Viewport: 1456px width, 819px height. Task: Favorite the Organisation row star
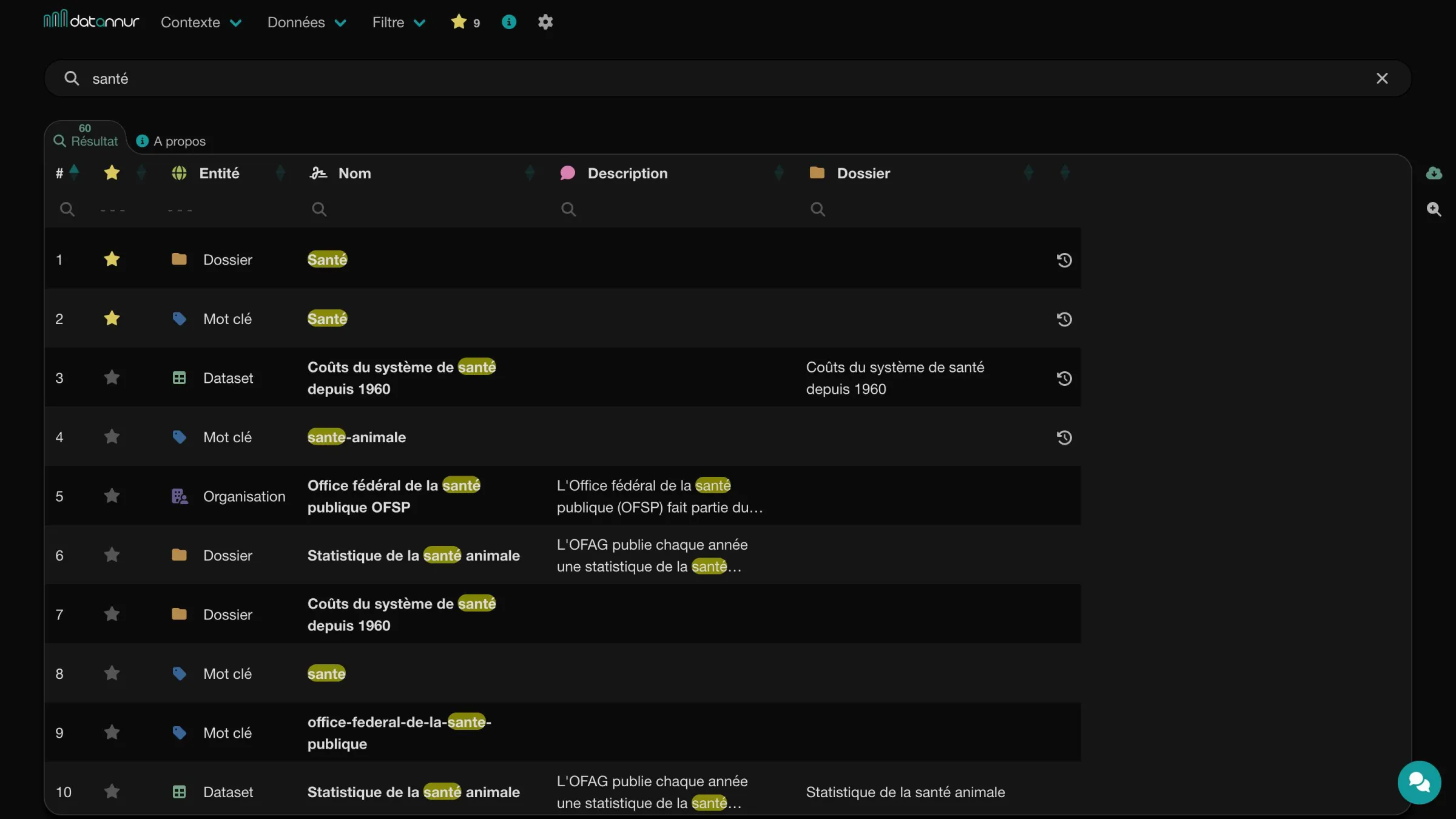pos(112,496)
